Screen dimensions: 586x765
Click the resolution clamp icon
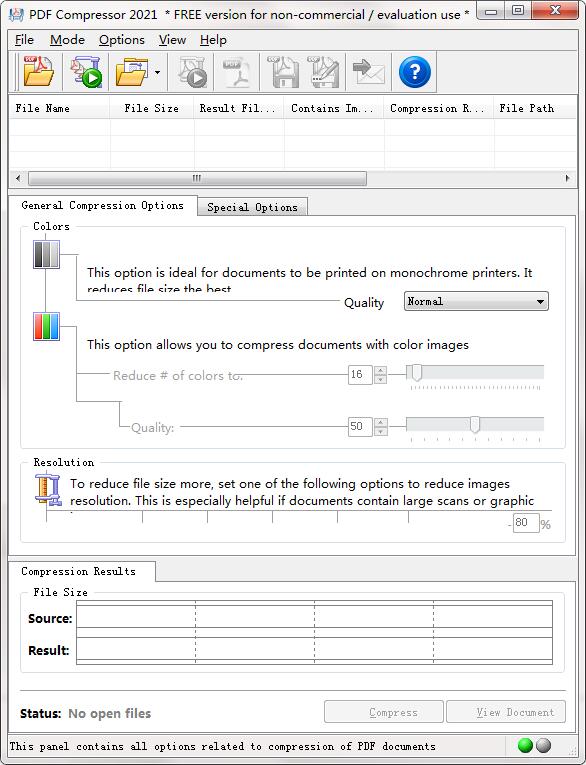(x=47, y=491)
